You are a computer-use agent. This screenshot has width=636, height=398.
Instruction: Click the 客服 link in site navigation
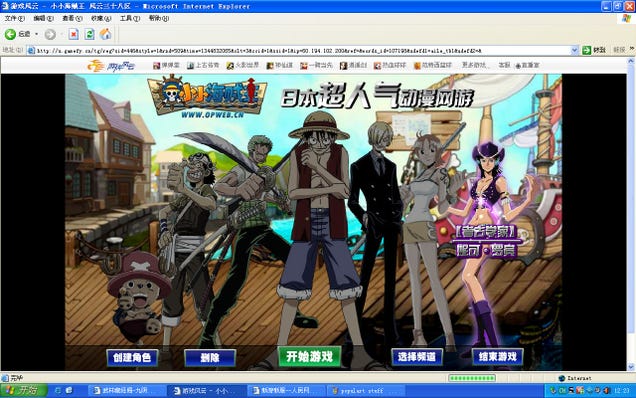click(x=504, y=65)
